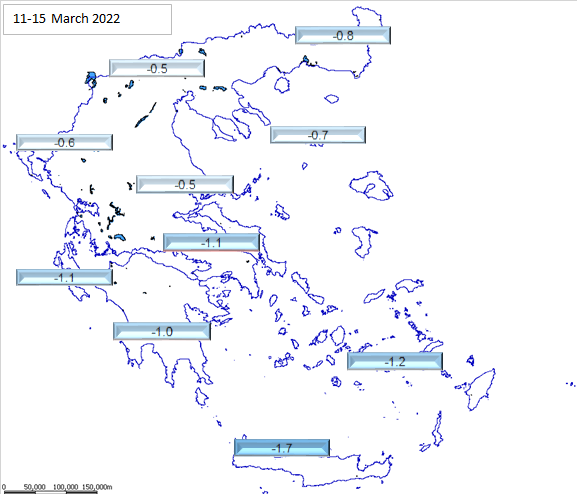The image size is (577, 494).
Task: Click the blue Prespa lake at the border
Action: tap(91, 80)
